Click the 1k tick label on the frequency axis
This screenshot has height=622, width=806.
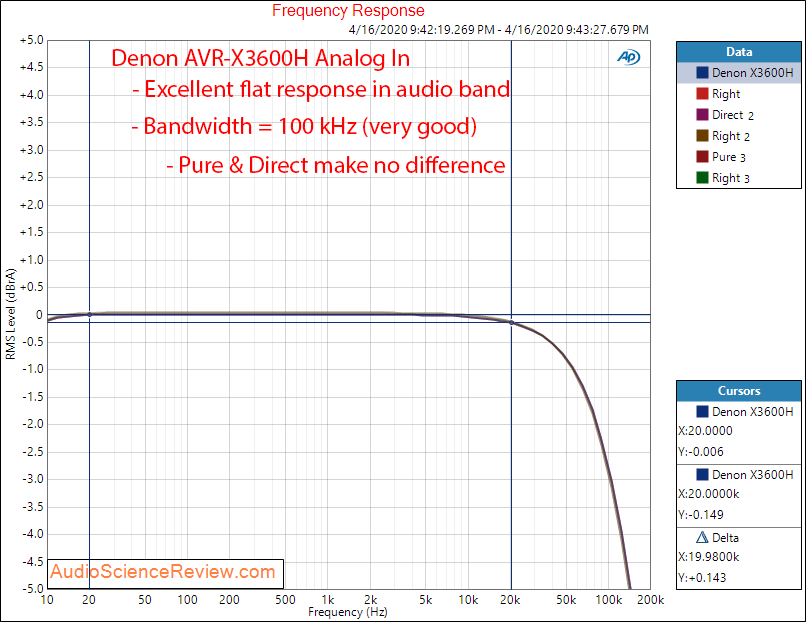(328, 600)
